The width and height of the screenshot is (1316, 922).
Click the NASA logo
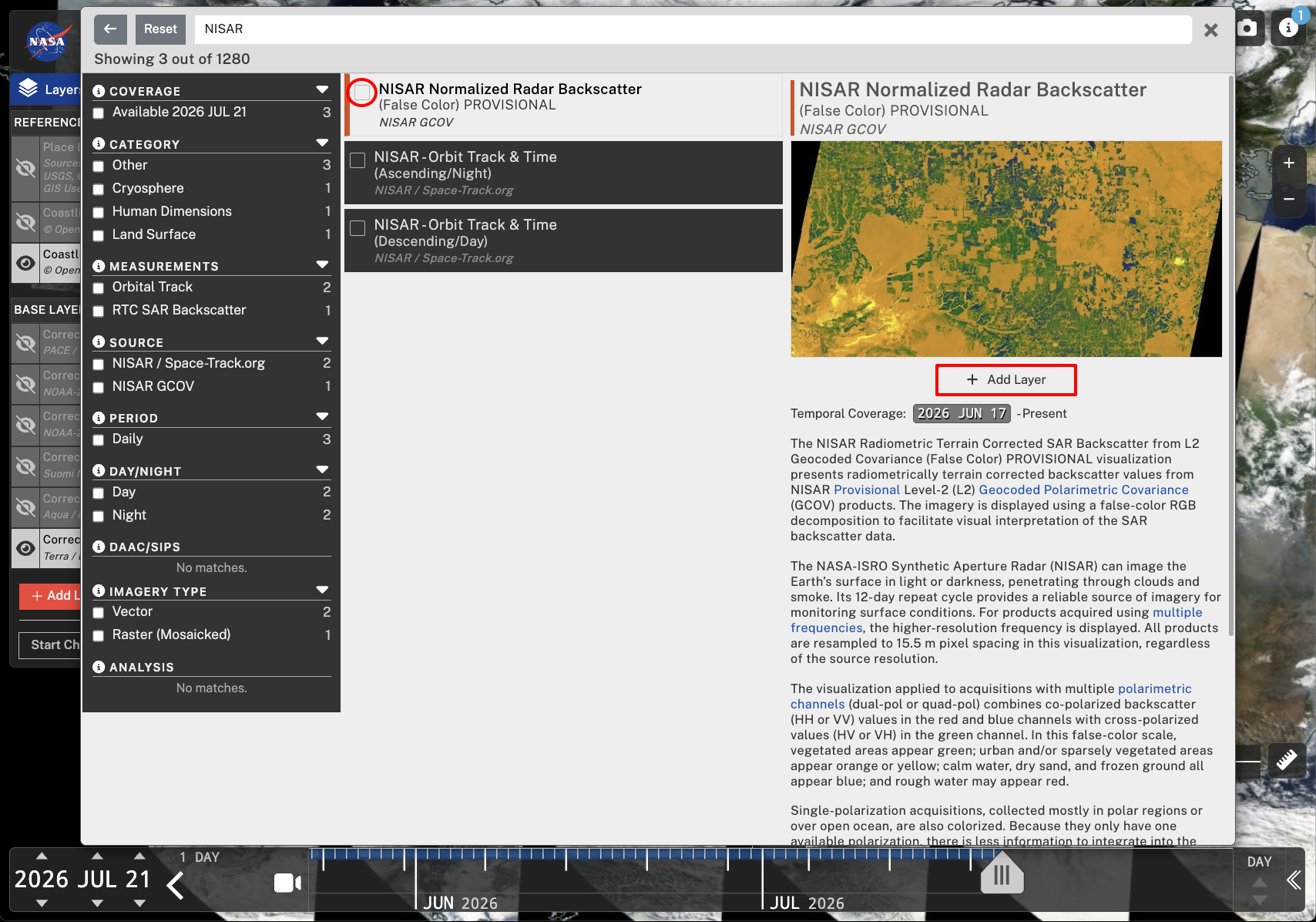click(47, 42)
